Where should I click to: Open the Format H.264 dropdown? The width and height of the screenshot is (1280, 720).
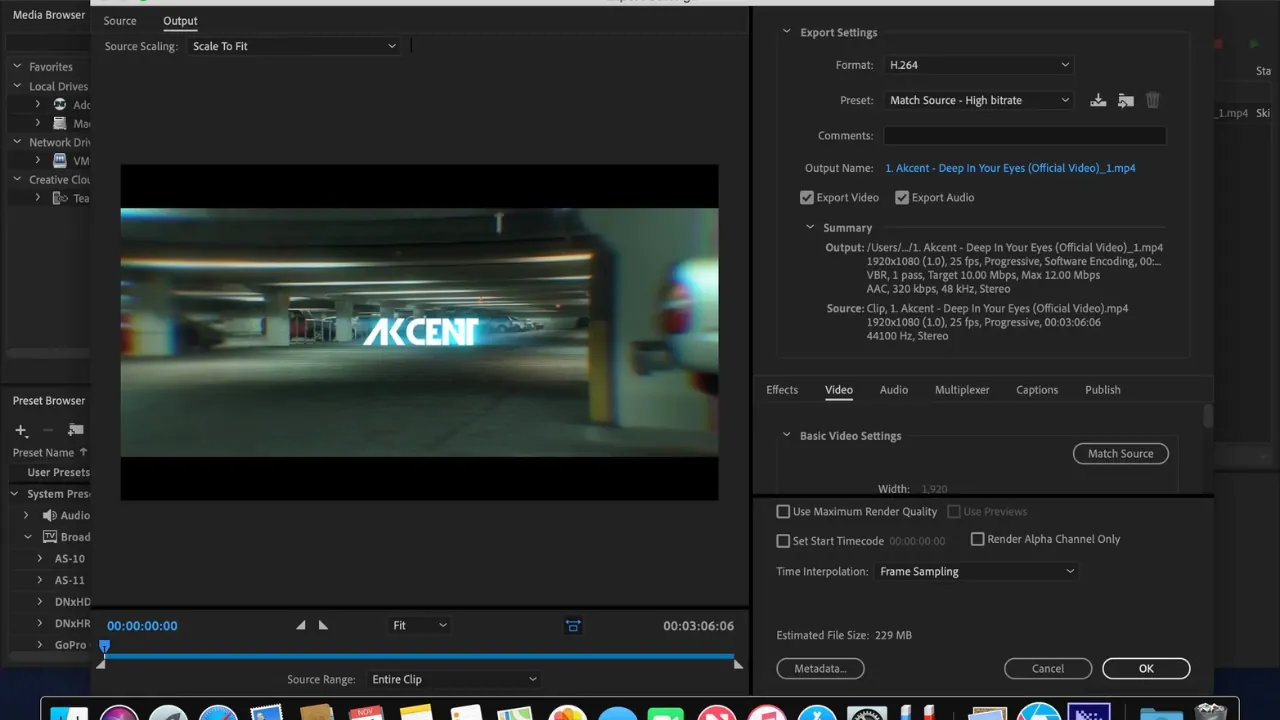pos(979,65)
